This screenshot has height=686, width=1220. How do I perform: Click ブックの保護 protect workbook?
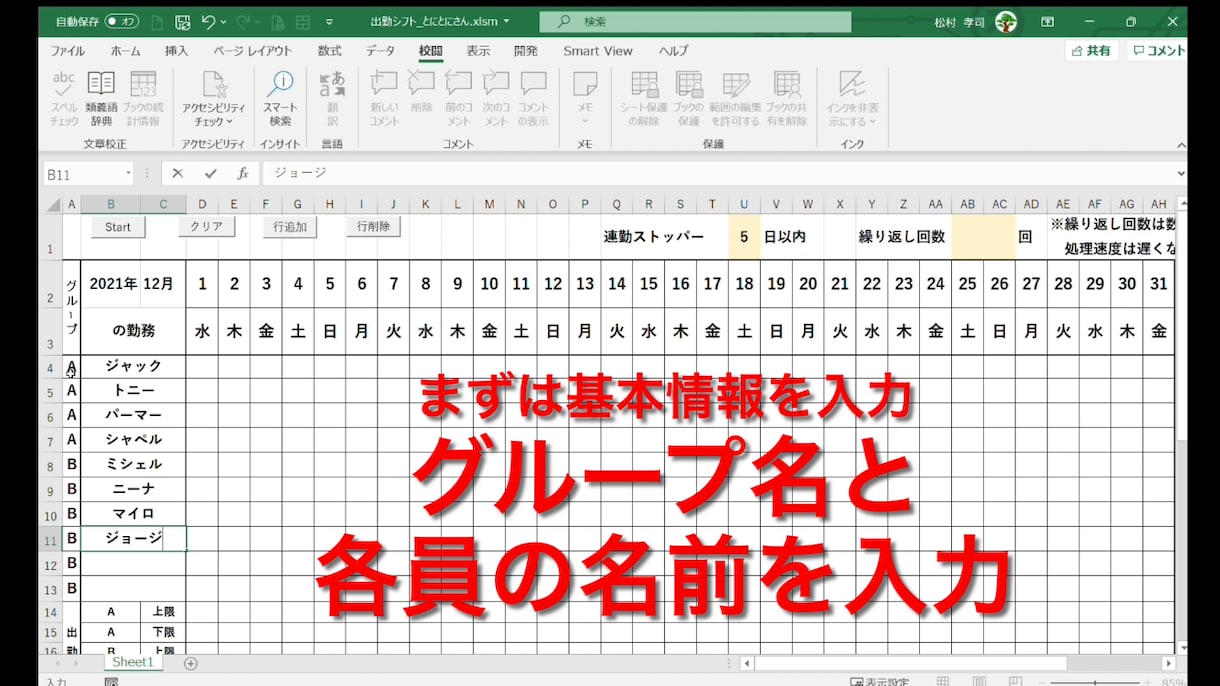688,98
